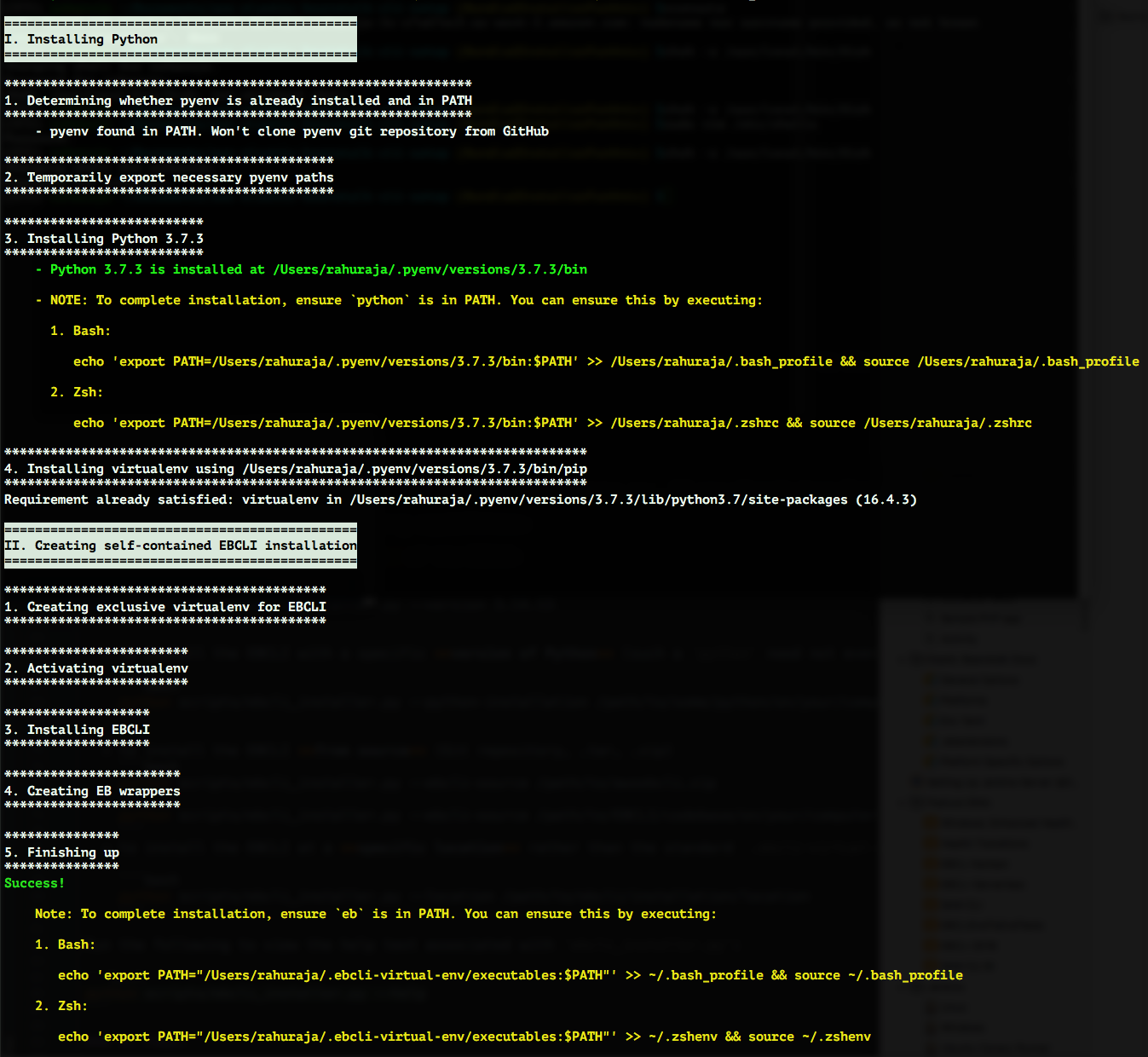Click the 'pyenv found in PATH' message line
This screenshot has height=1057, width=1148.
291,131
